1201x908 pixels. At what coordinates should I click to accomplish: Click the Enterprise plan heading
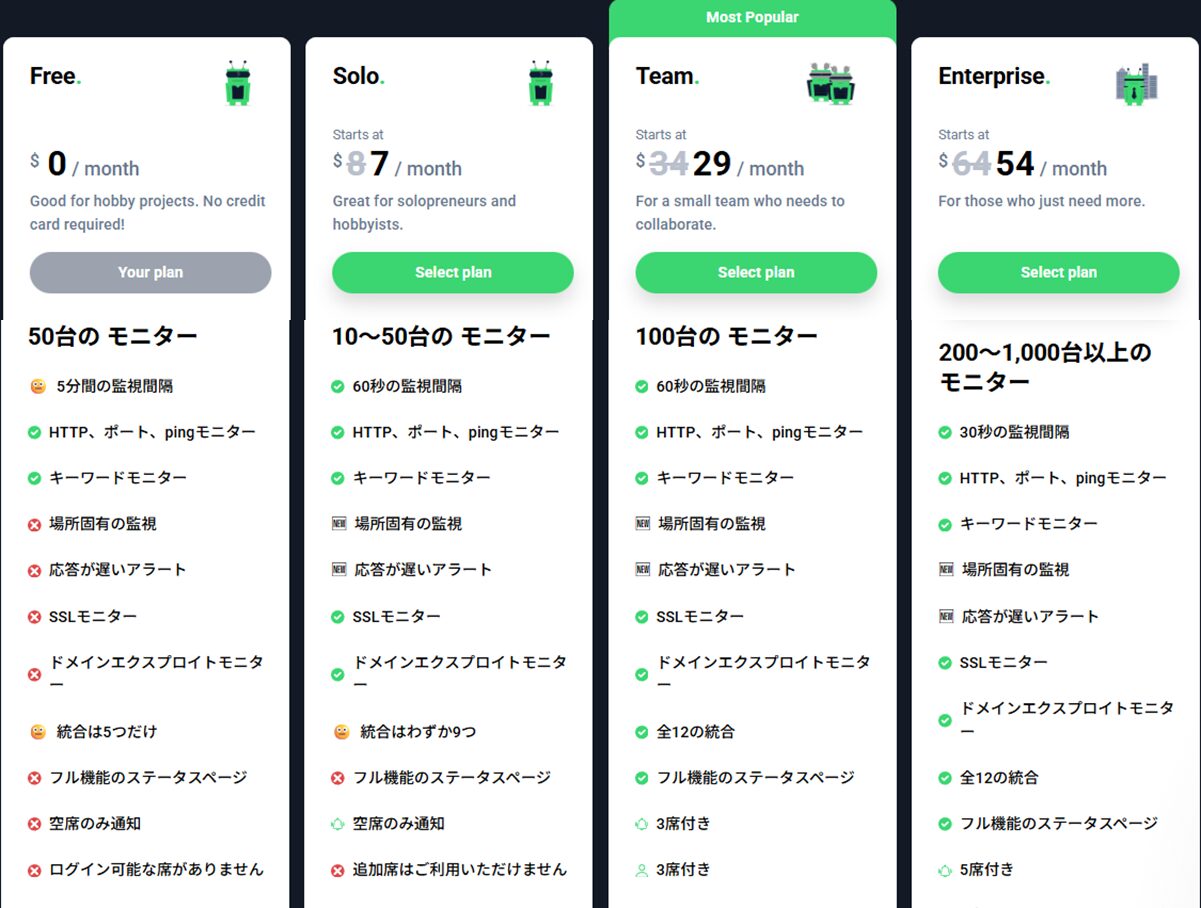pyautogui.click(x=992, y=77)
